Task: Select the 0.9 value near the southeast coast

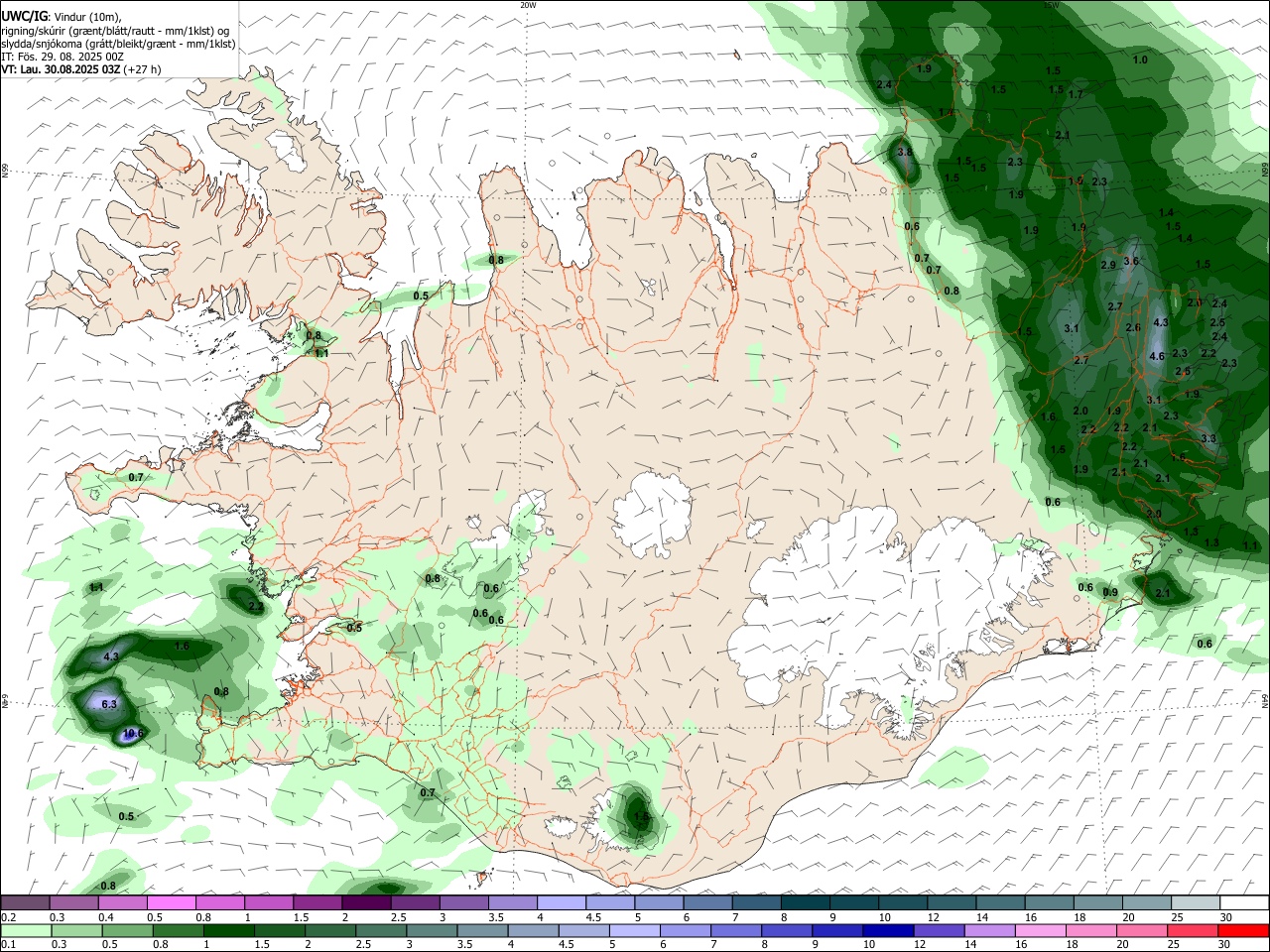Action: tap(1110, 593)
